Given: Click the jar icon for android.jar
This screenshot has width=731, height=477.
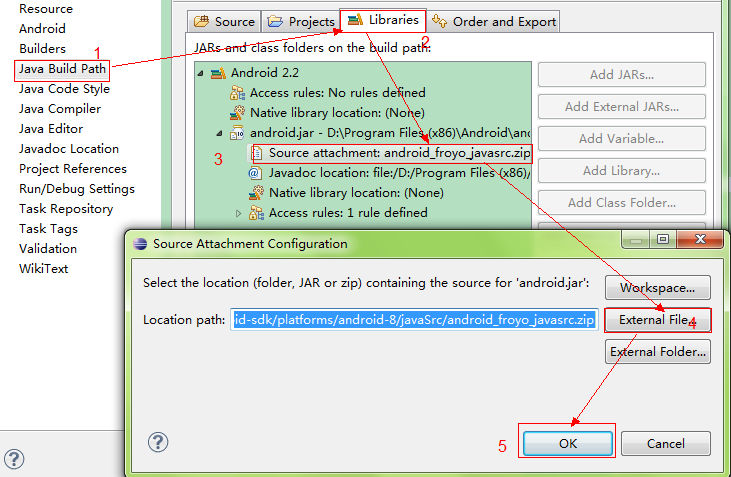Looking at the screenshot, I should click(x=237, y=133).
